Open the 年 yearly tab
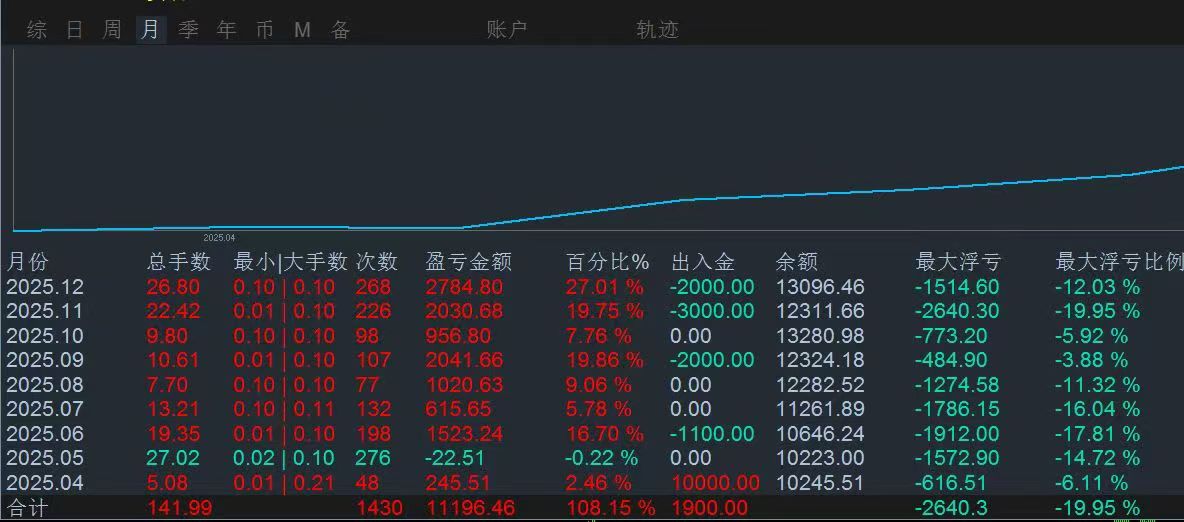1184x522 pixels. 226,30
